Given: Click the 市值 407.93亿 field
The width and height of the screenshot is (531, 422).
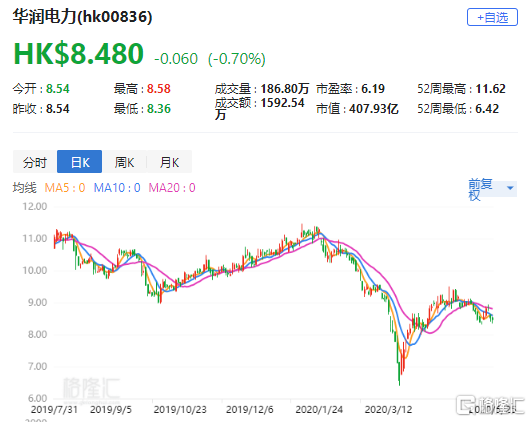Looking at the screenshot, I should coord(357,109).
